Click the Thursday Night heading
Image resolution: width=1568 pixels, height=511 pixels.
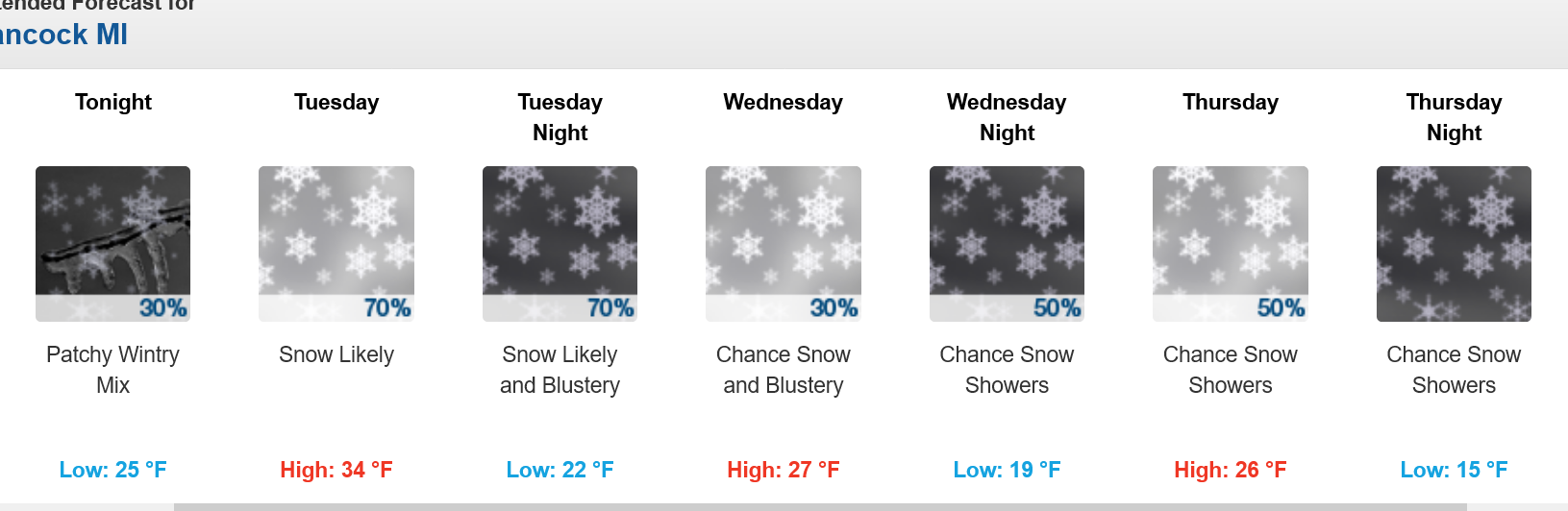(x=1454, y=117)
